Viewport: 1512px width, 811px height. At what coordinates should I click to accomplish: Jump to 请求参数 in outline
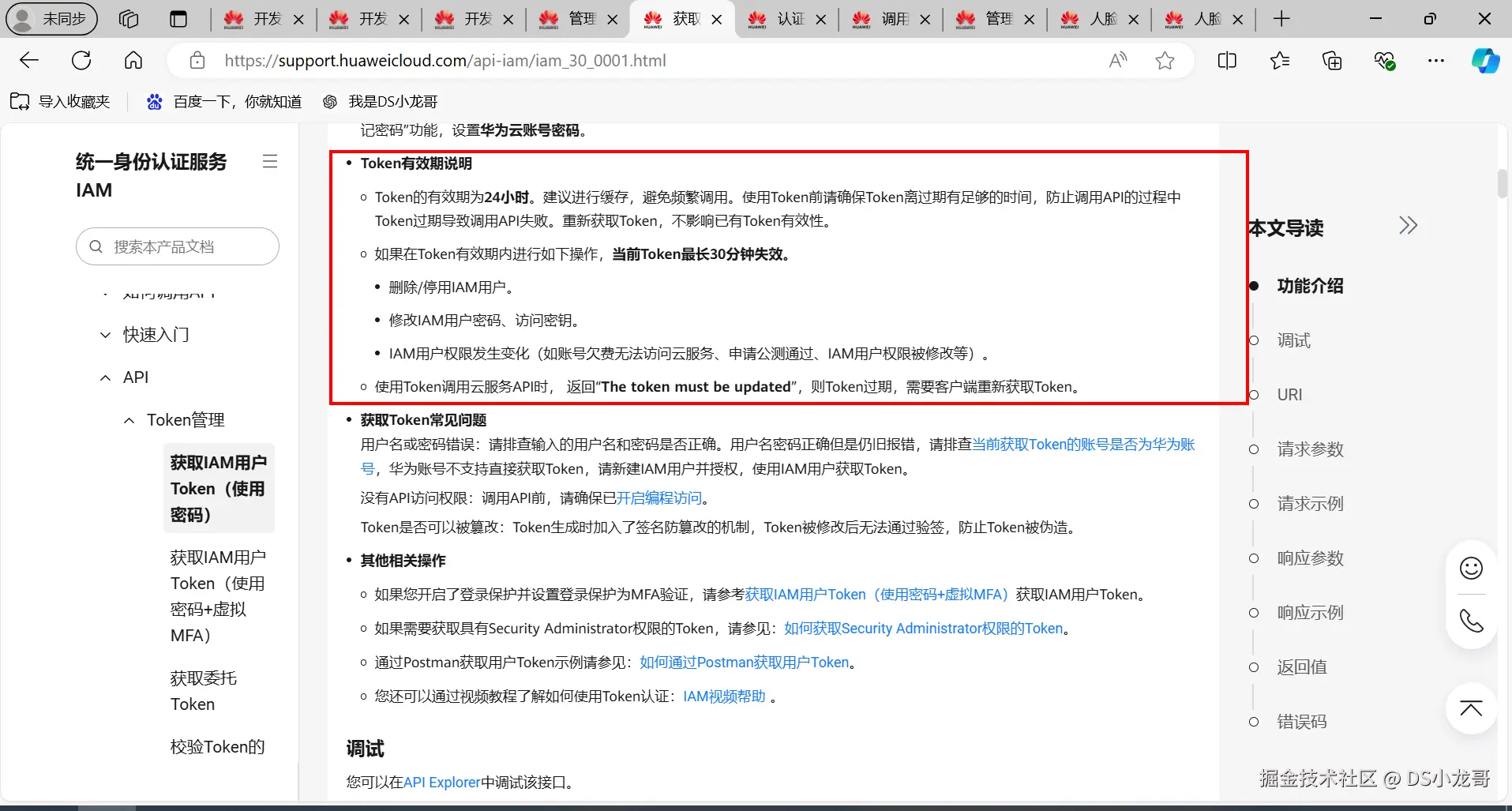pyautogui.click(x=1311, y=449)
